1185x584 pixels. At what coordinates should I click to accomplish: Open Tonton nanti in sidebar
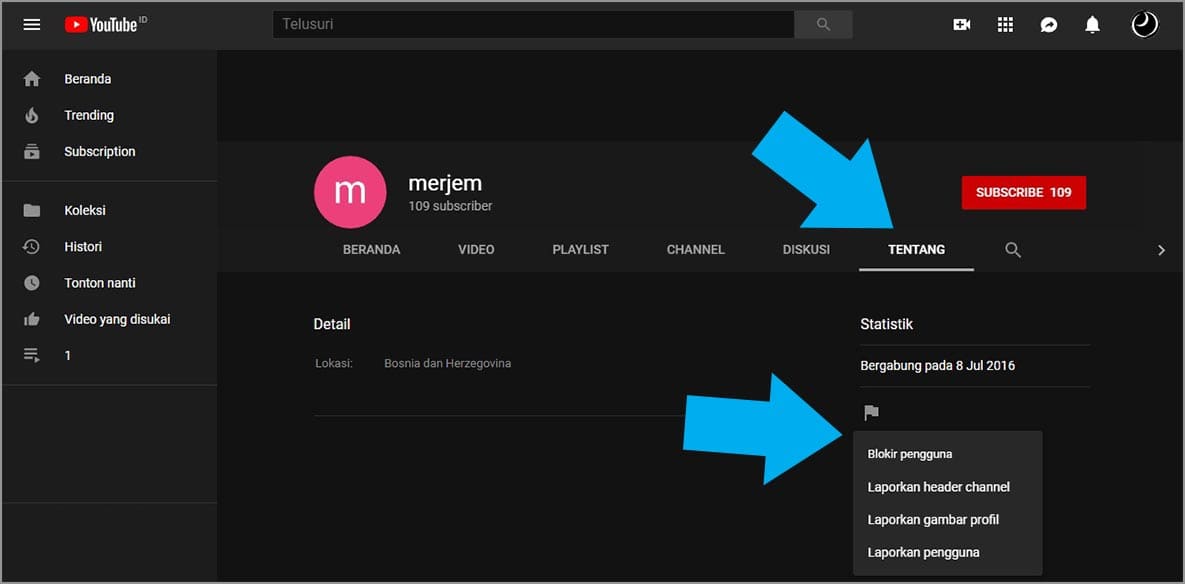pyautogui.click(x=100, y=283)
